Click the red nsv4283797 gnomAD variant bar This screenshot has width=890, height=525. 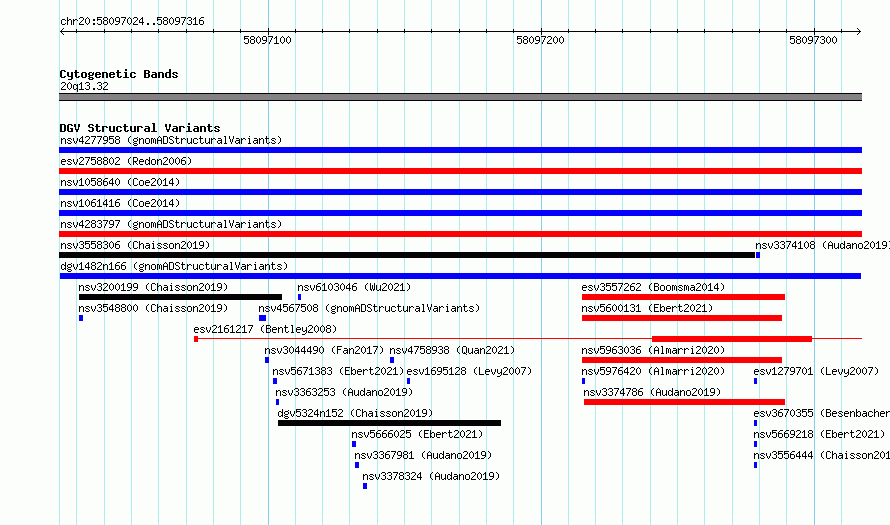coord(460,234)
